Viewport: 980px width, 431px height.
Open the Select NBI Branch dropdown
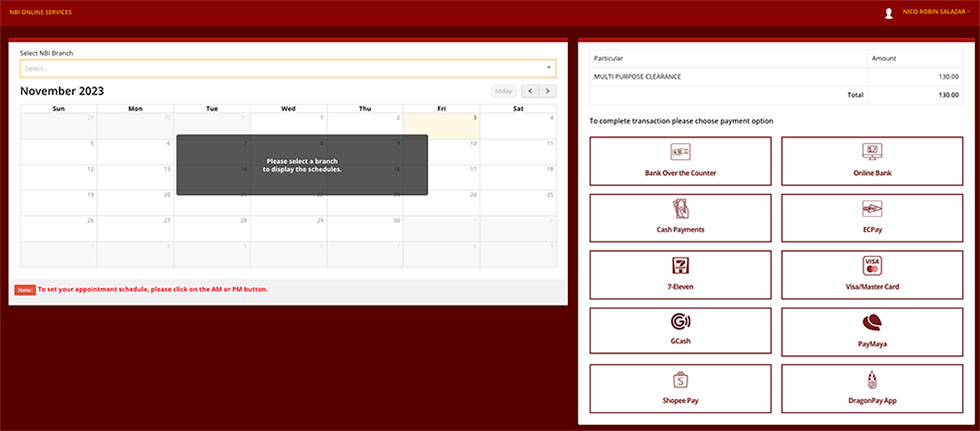coord(288,69)
